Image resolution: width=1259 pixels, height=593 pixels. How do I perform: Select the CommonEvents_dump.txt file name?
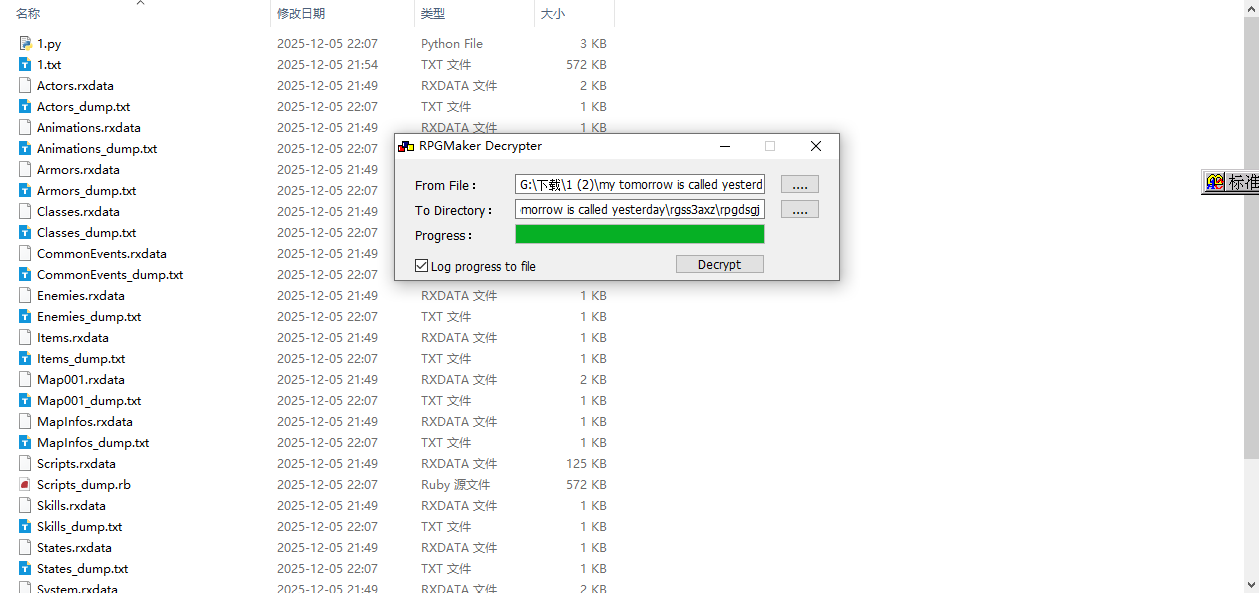[x=110, y=274]
